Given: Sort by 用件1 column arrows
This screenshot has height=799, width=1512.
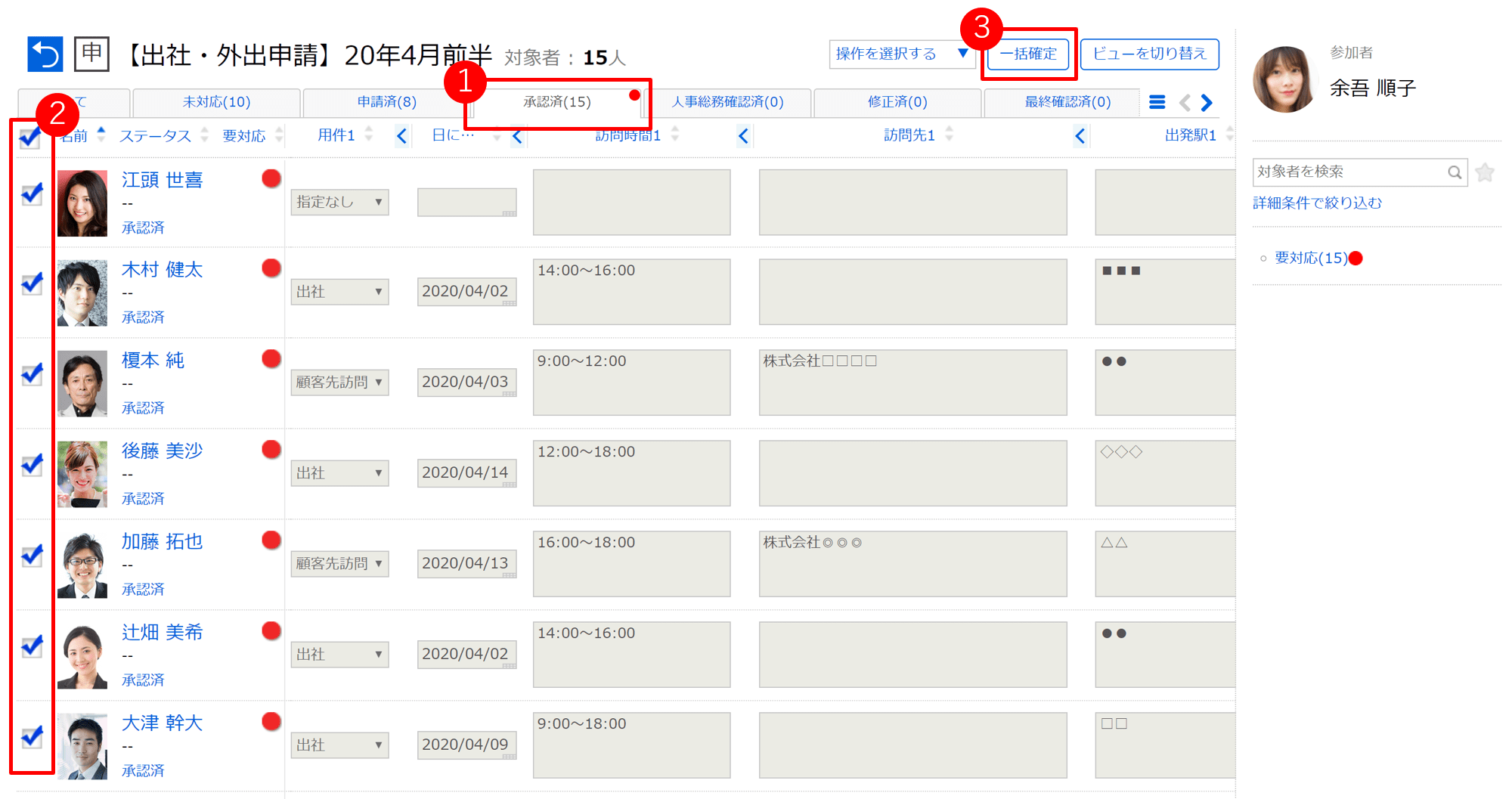Looking at the screenshot, I should coord(369,135).
